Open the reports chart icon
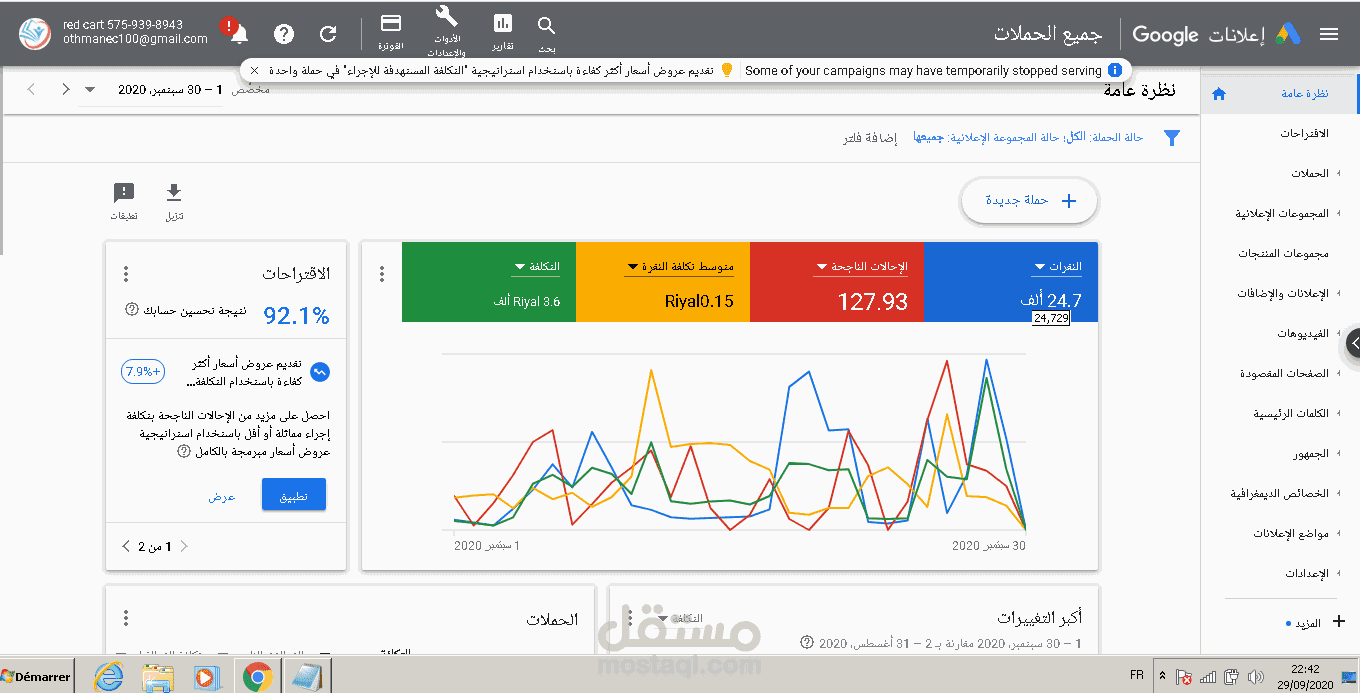 (x=503, y=24)
